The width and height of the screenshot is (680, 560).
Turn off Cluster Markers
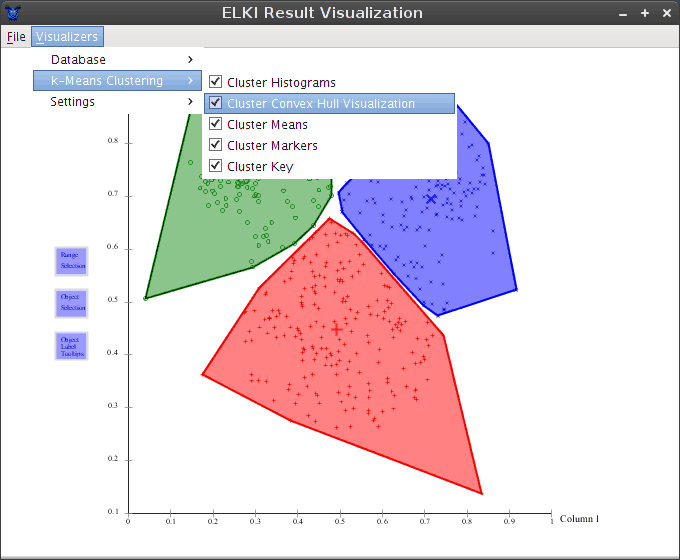pyautogui.click(x=215, y=145)
